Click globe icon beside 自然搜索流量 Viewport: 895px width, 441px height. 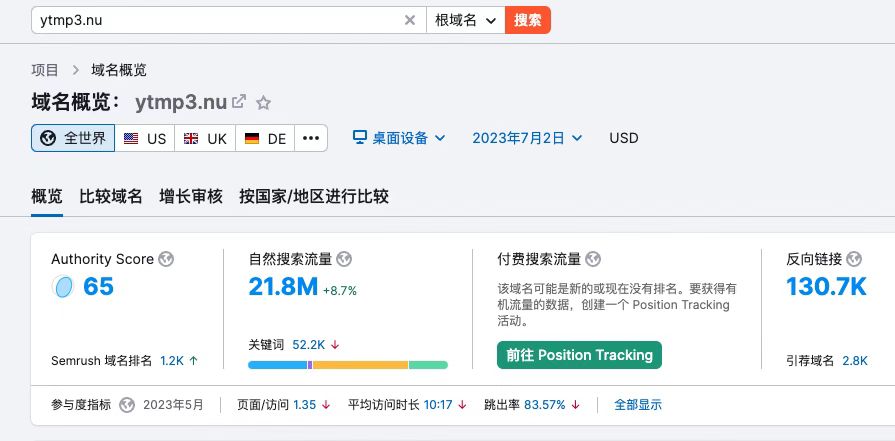(x=344, y=260)
